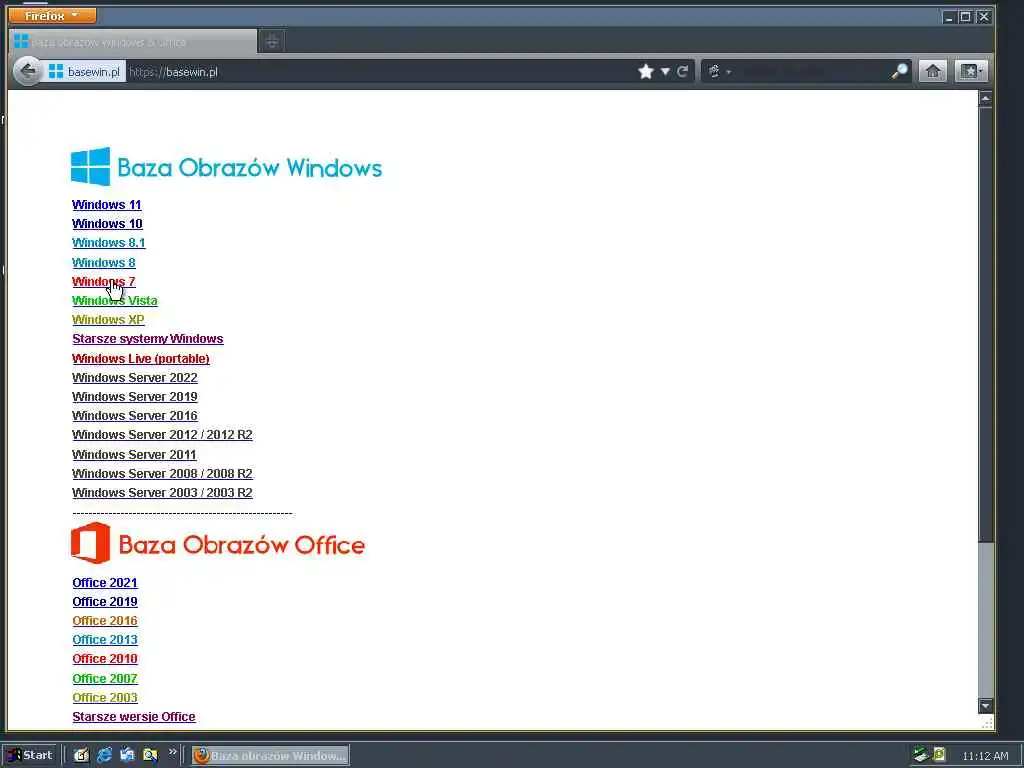Launch the first quick launch notepad icon
Viewport: 1024px width, 768px height.
point(81,755)
